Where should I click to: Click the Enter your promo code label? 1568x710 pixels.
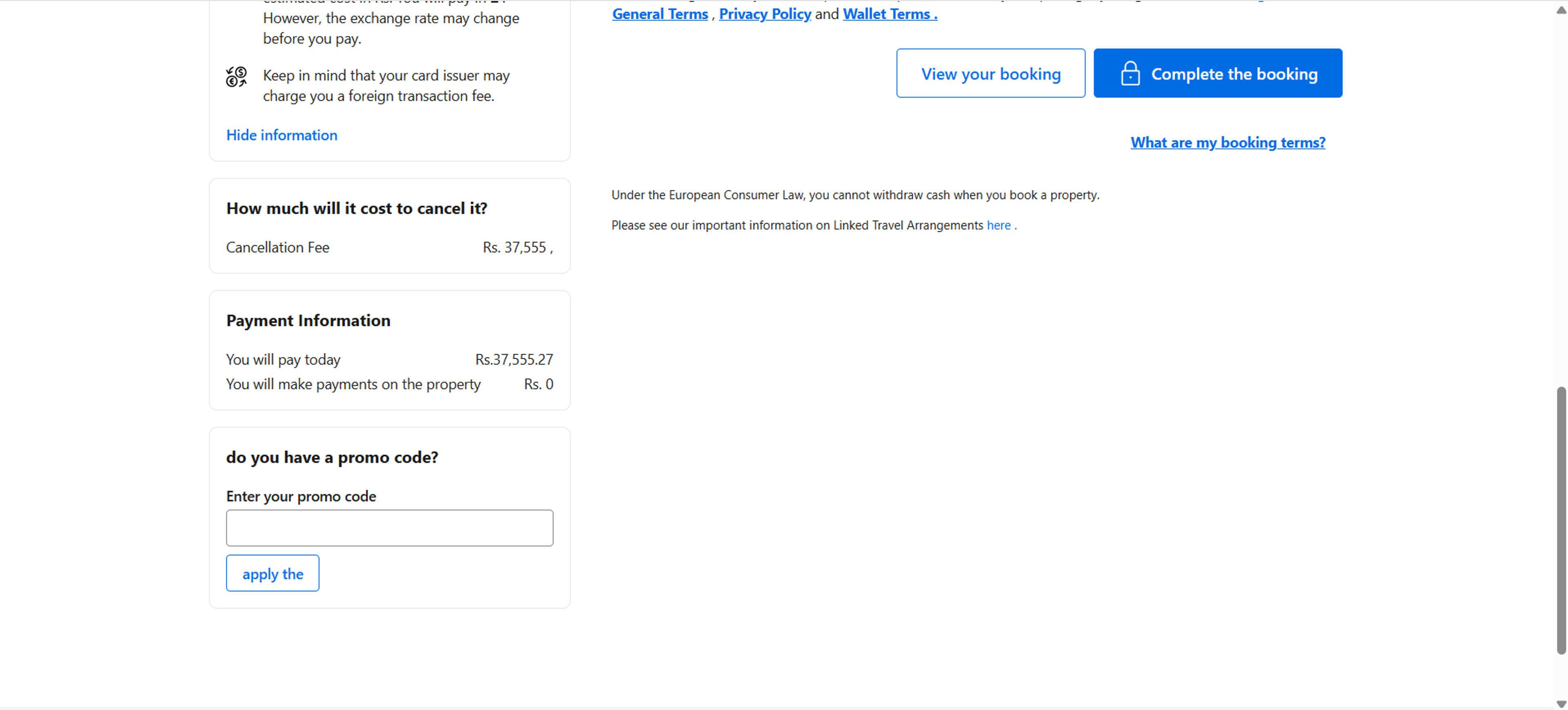tap(301, 497)
